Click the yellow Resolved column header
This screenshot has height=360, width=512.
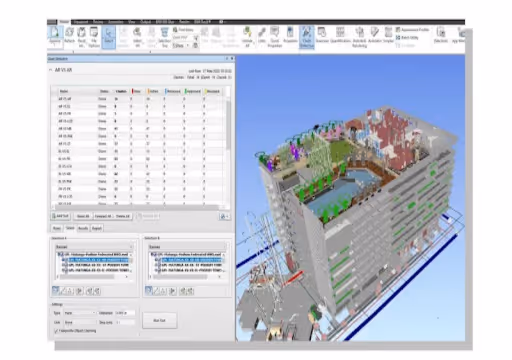click(213, 91)
